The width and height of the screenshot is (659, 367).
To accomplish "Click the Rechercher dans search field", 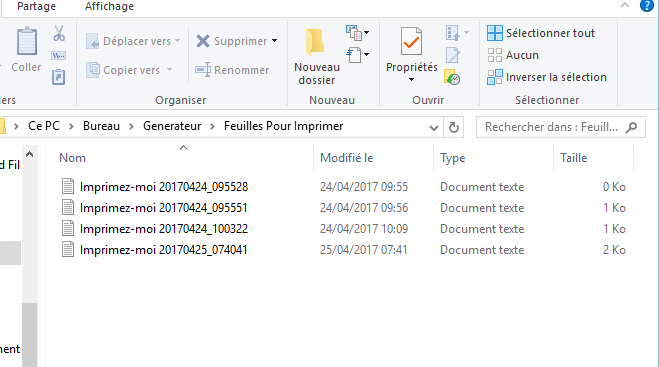I will click(x=561, y=127).
